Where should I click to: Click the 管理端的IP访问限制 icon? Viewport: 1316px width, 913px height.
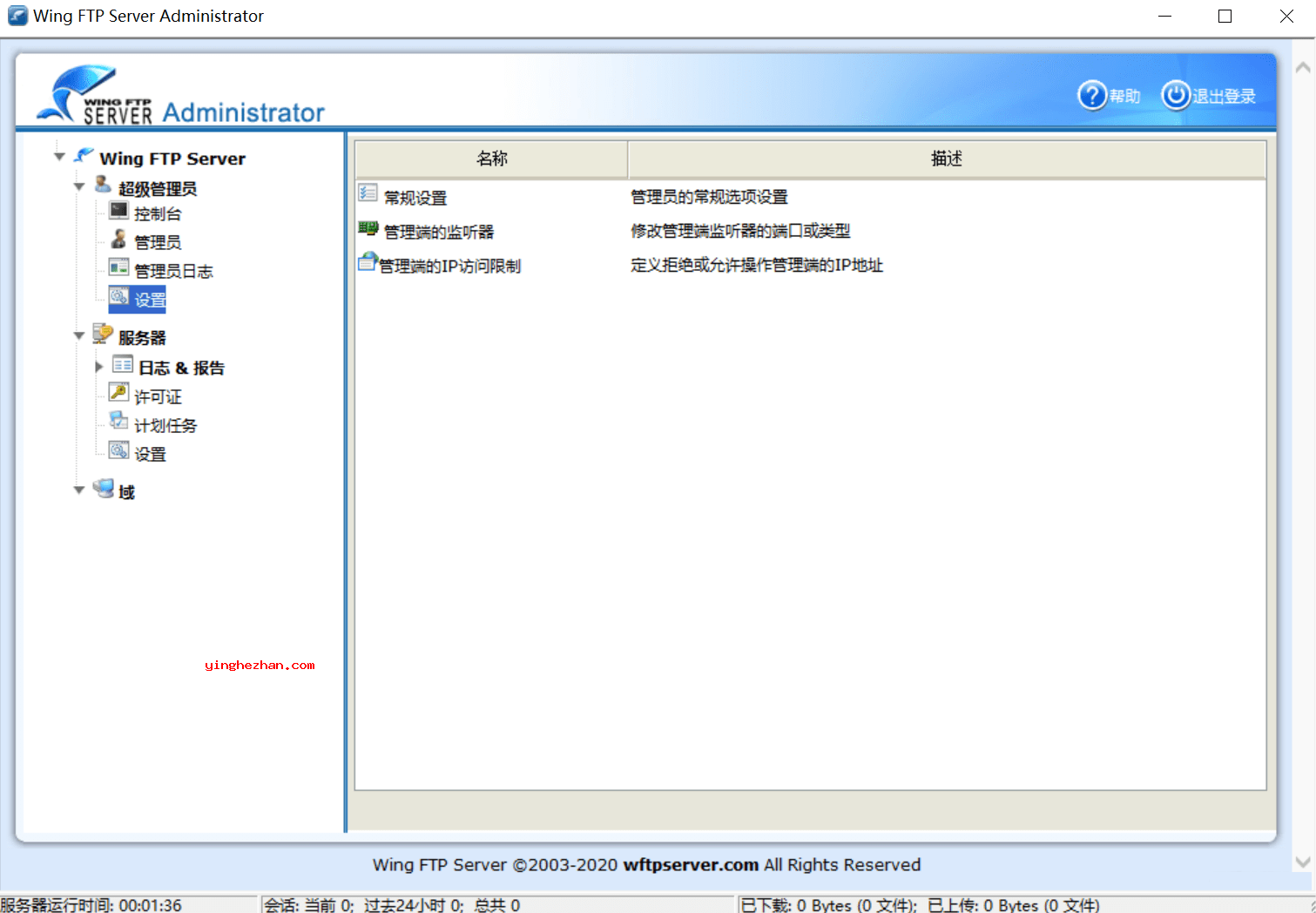(x=368, y=262)
